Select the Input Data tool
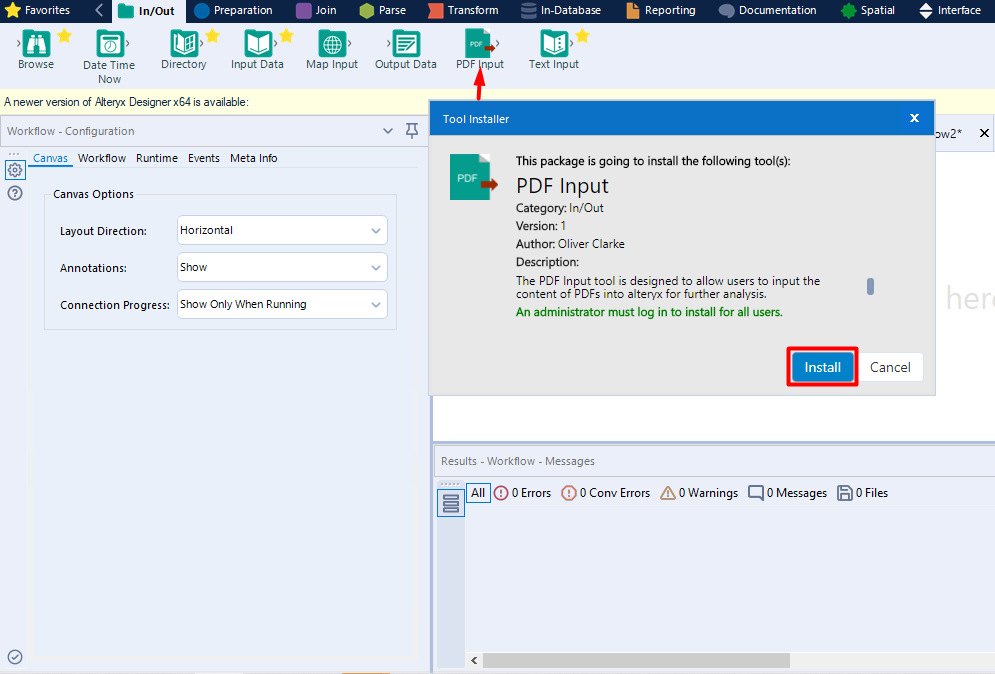995x674 pixels. pos(257,50)
